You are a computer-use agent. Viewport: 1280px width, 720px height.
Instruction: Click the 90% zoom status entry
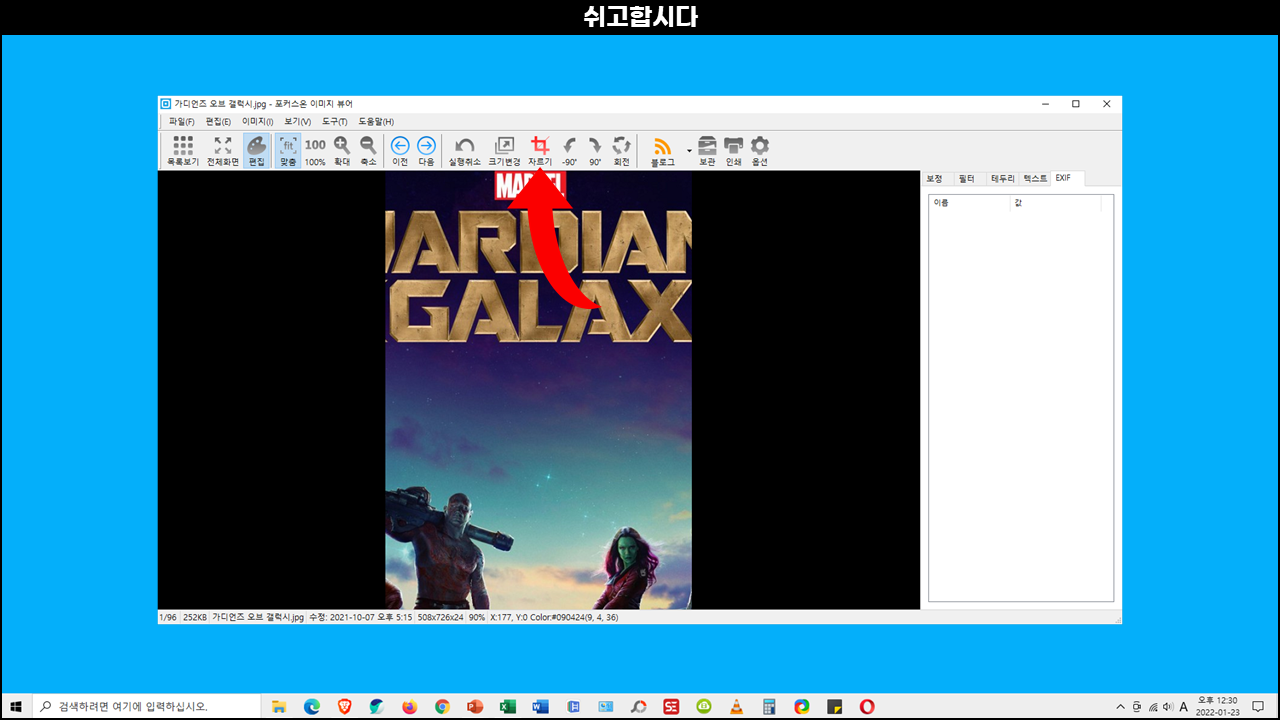pyautogui.click(x=477, y=617)
